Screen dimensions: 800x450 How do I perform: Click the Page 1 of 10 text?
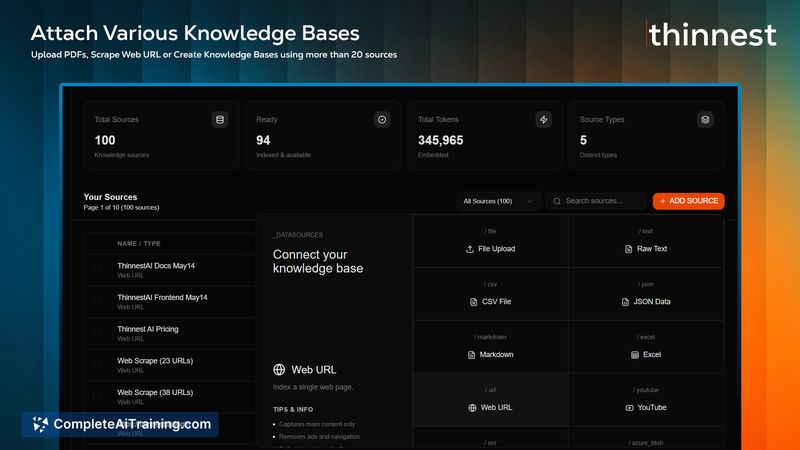coord(121,208)
